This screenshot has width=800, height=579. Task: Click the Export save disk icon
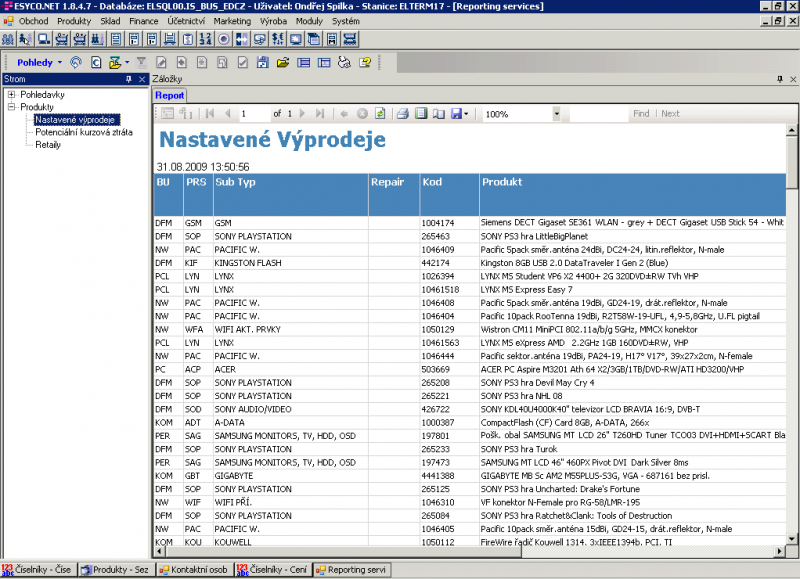click(457, 114)
